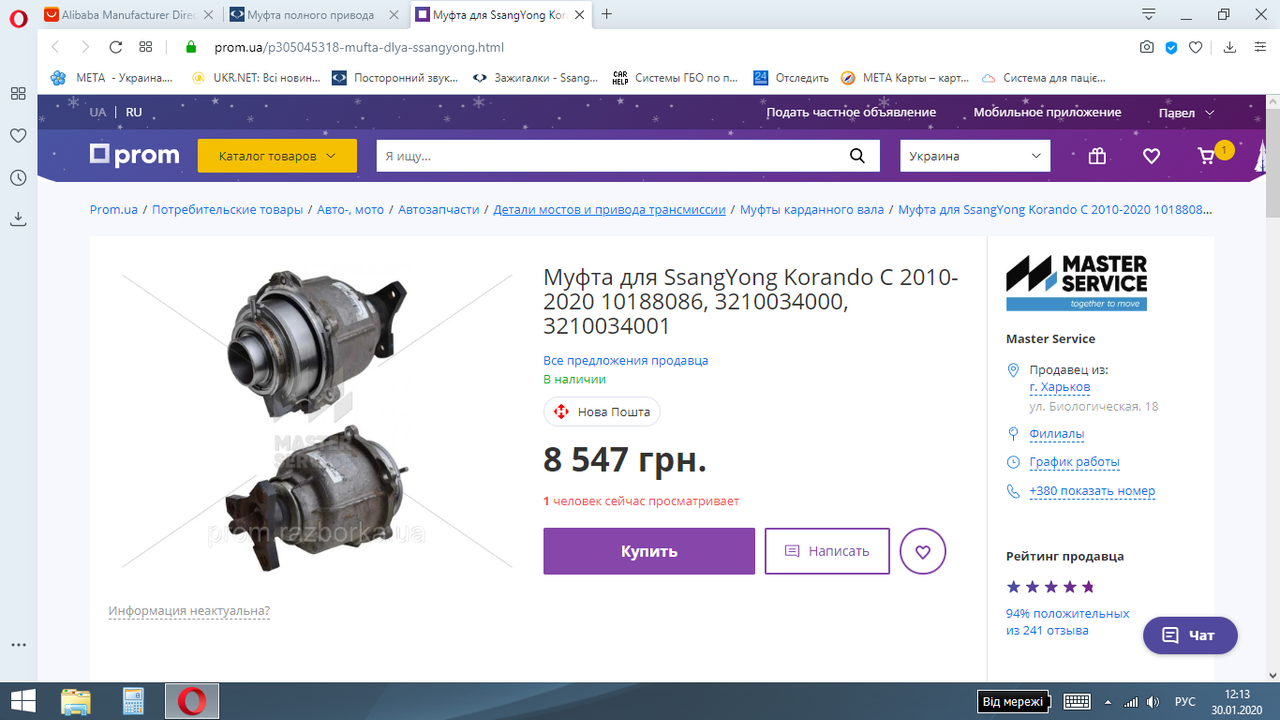Focus the Я ищу search field

pos(610,156)
